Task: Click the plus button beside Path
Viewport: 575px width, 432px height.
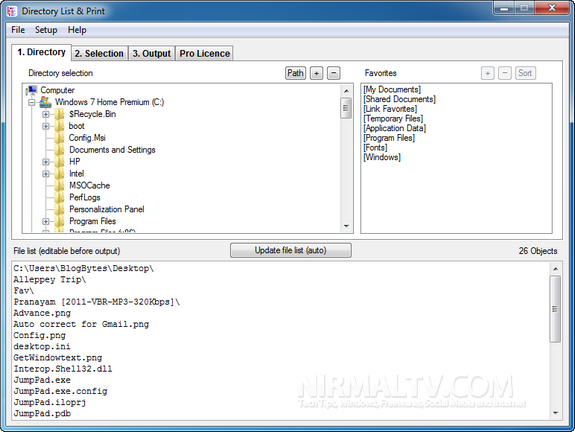Action: (x=316, y=73)
